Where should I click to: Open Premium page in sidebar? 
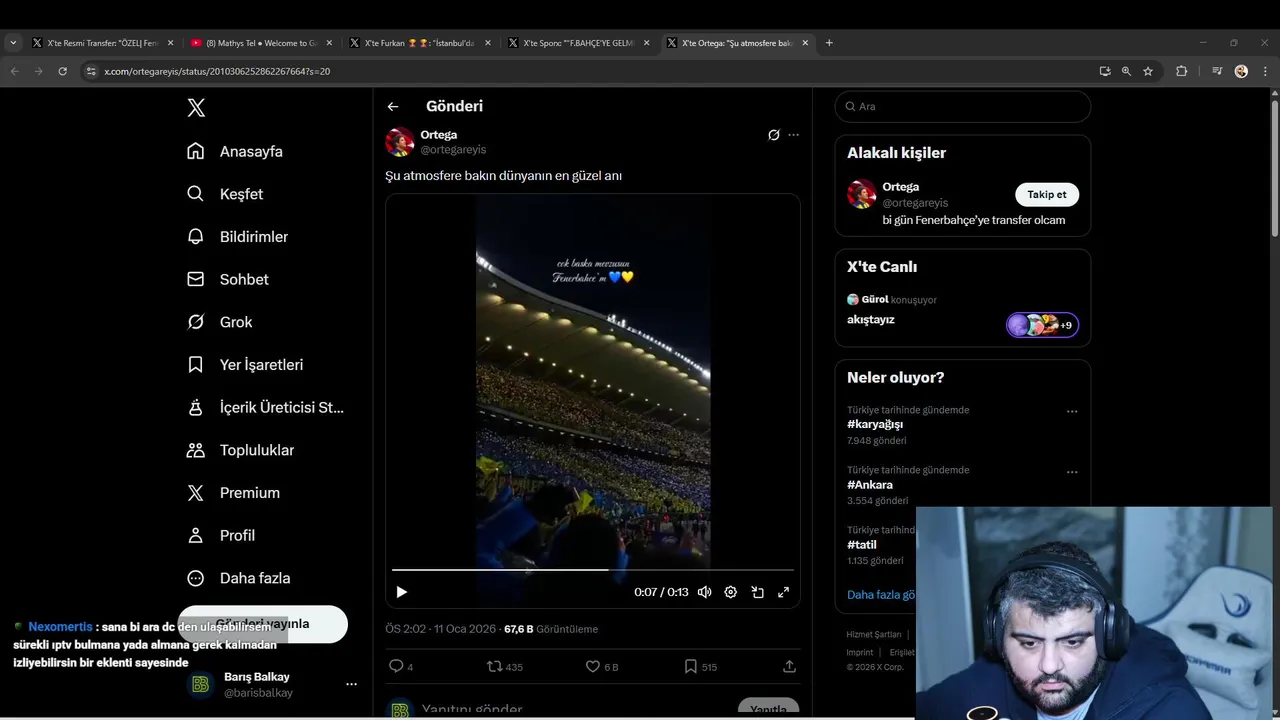pyautogui.click(x=233, y=493)
